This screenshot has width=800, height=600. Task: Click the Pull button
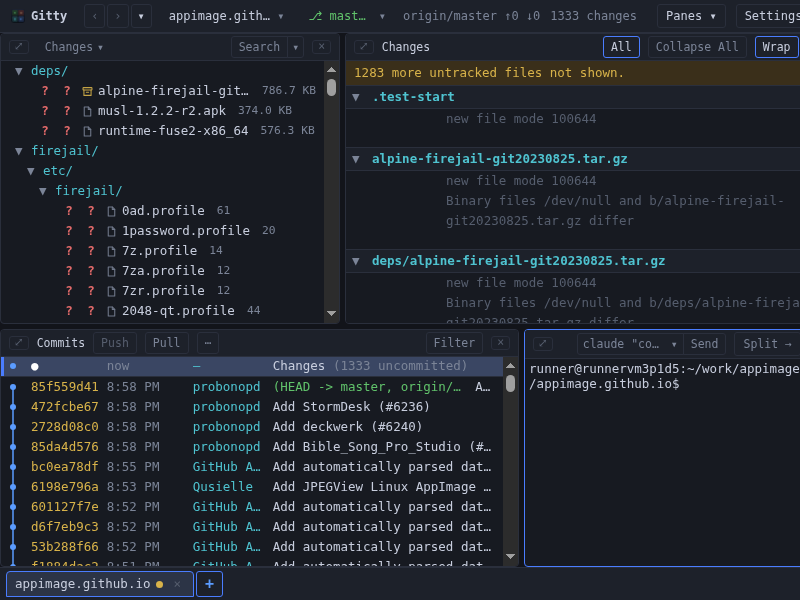click(x=166, y=343)
